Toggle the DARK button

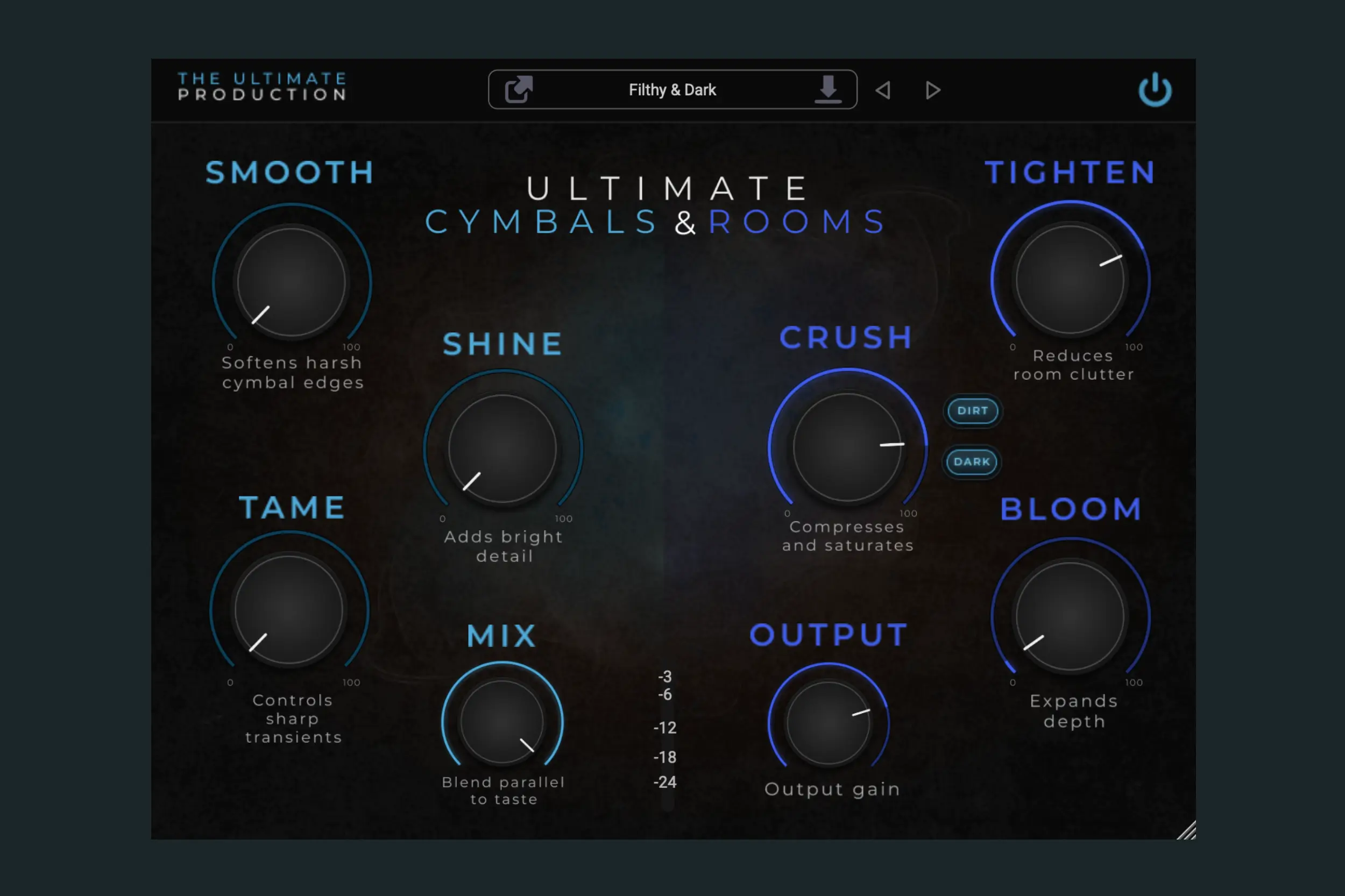[972, 461]
